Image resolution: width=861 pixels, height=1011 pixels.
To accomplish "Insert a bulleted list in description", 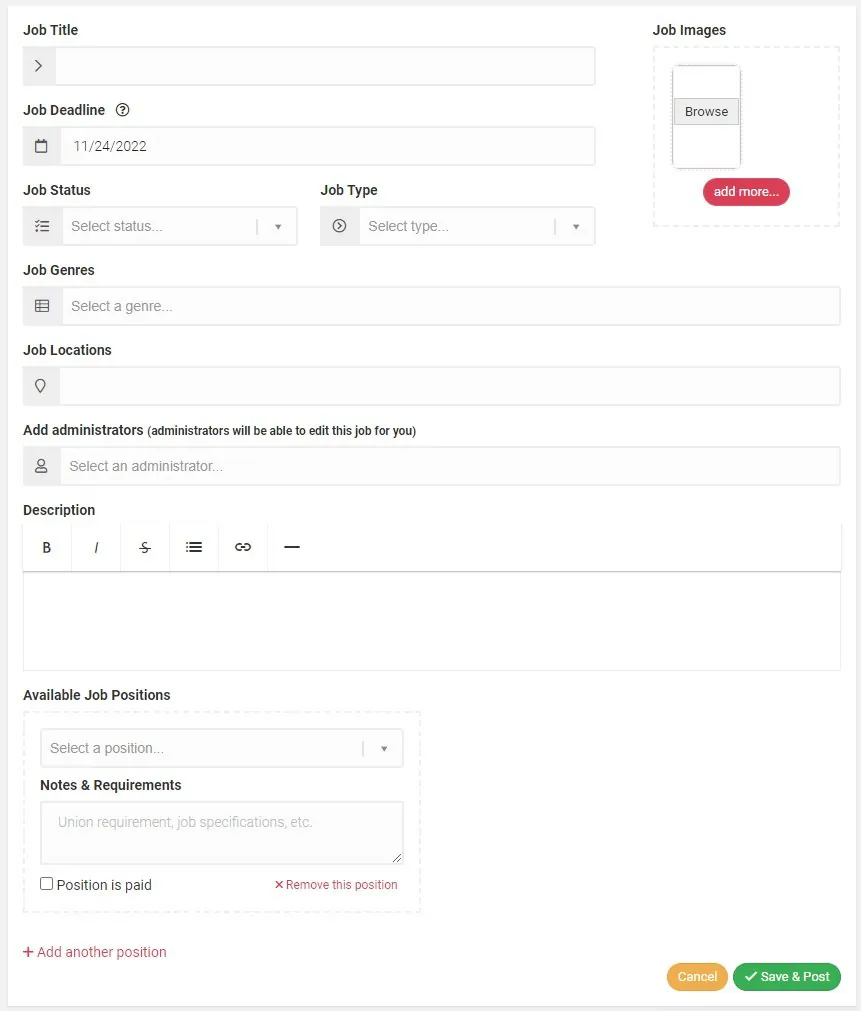I will point(194,547).
